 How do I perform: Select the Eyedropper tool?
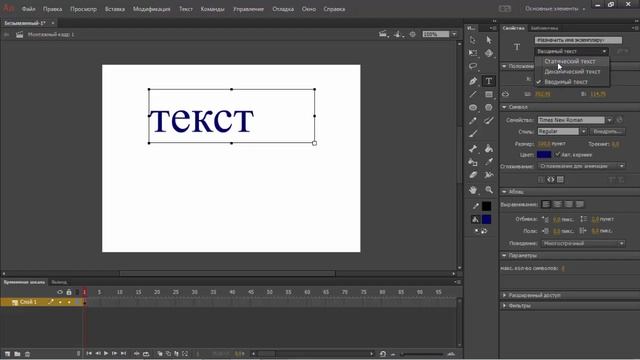(x=489, y=162)
